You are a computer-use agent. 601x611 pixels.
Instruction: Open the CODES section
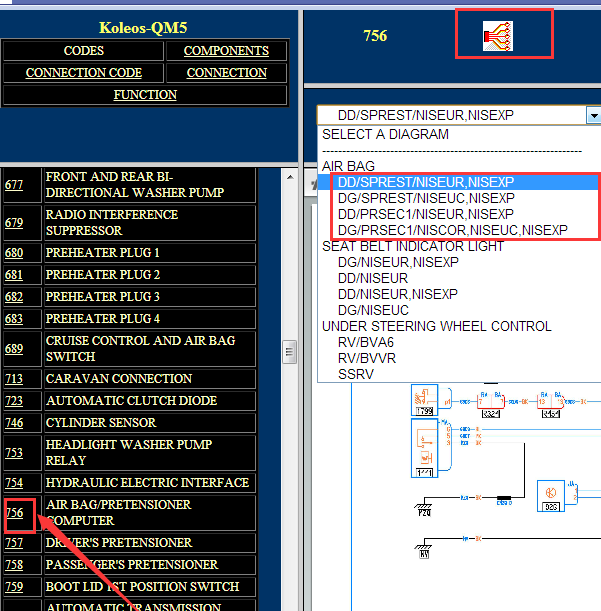83,51
